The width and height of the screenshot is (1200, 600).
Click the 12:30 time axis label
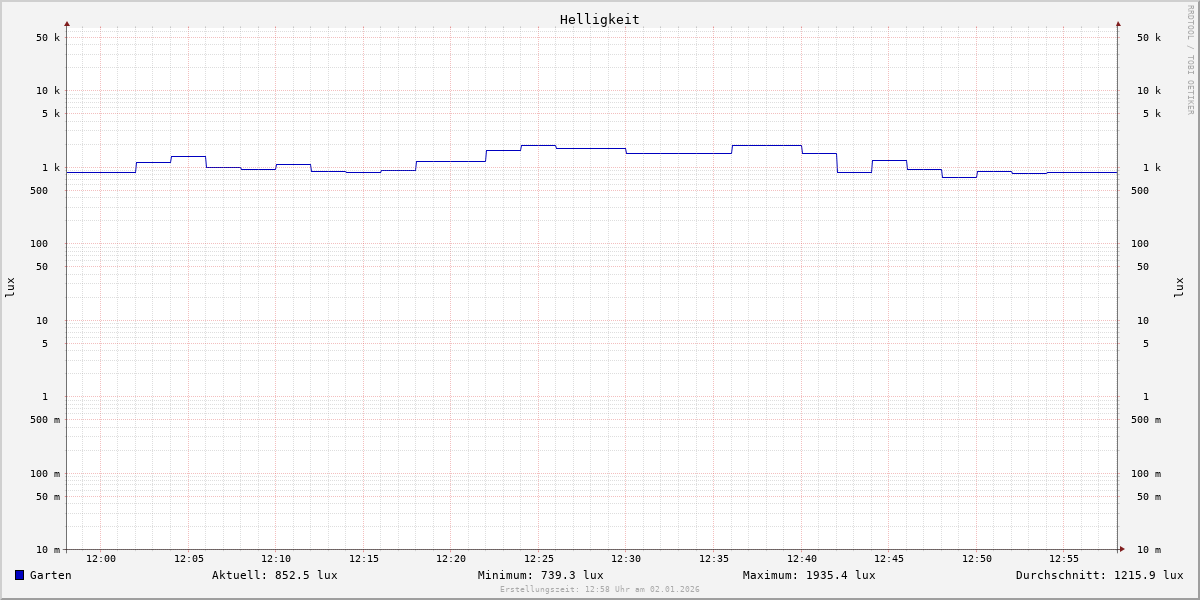626,559
